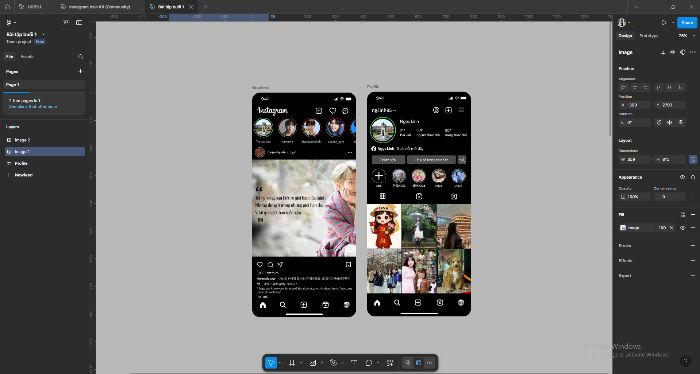Select the shape tool in bottom toolbar

tap(313, 363)
